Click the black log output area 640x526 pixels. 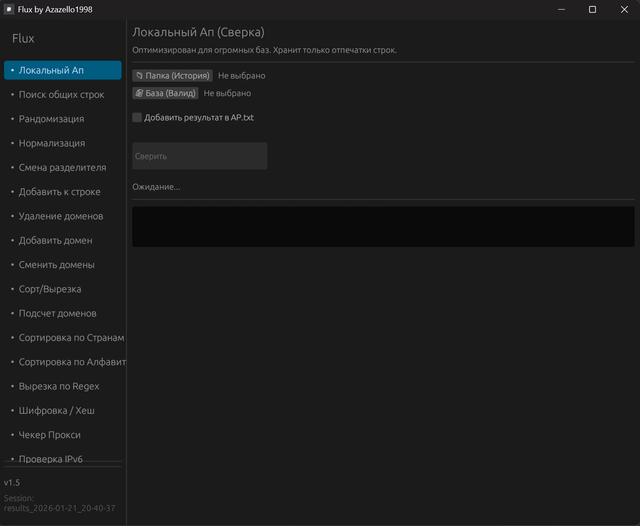coord(383,226)
